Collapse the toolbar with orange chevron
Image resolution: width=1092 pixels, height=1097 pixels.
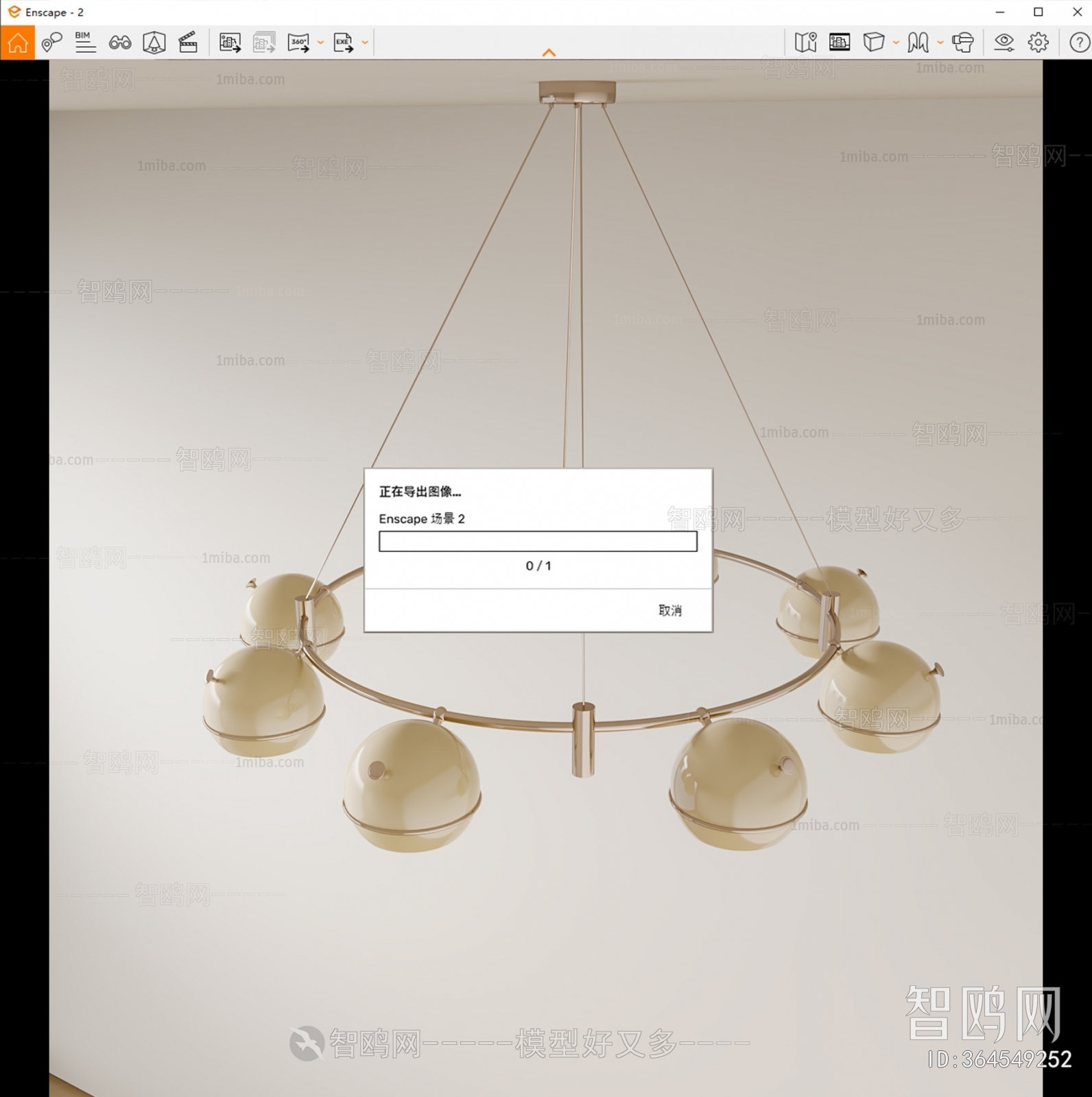coord(549,52)
